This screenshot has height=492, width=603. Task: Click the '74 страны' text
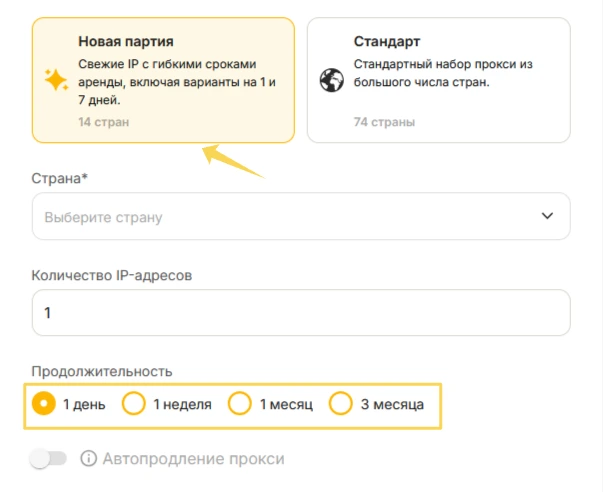384,122
